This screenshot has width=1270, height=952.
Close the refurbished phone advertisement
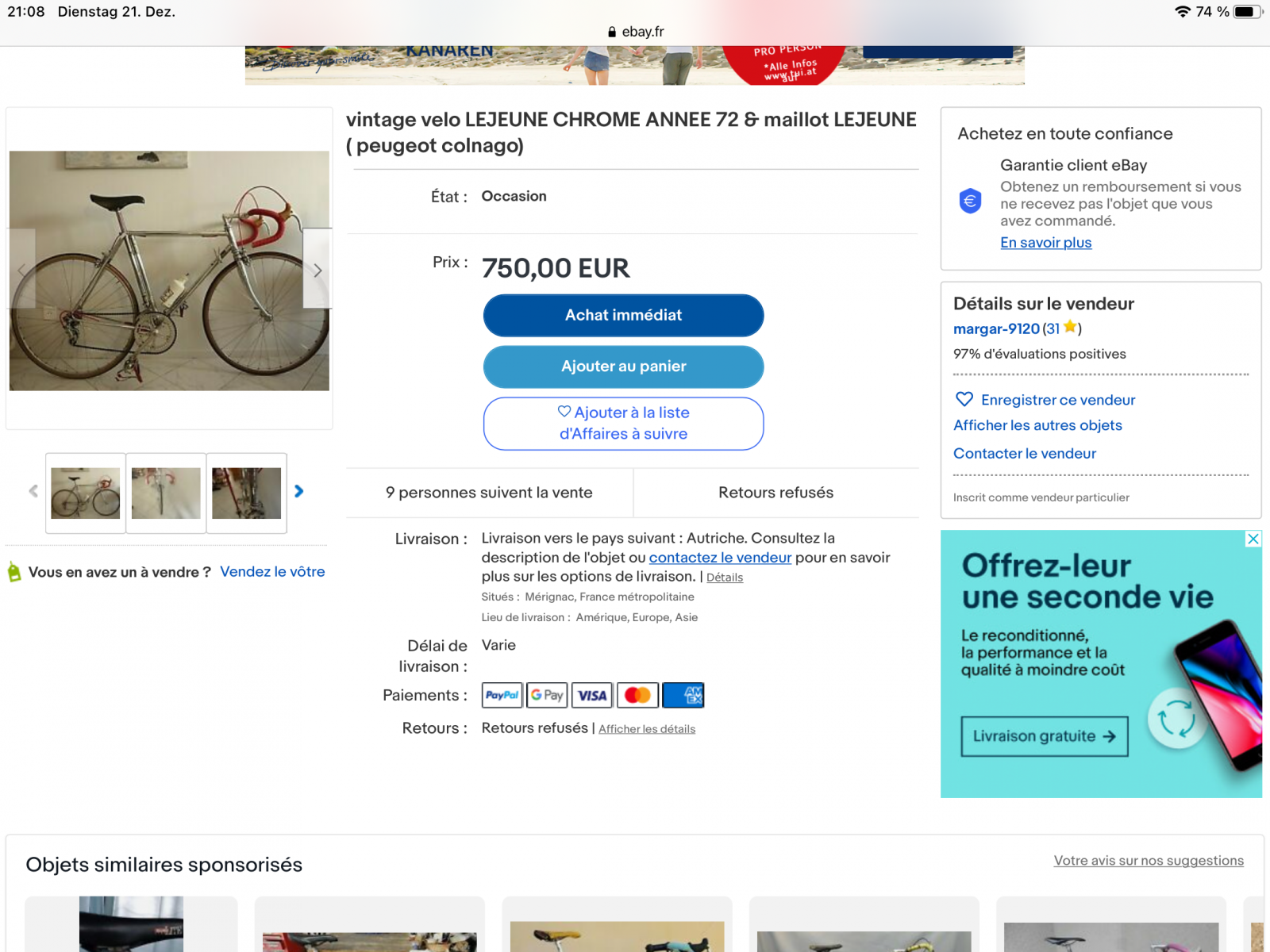[1253, 539]
